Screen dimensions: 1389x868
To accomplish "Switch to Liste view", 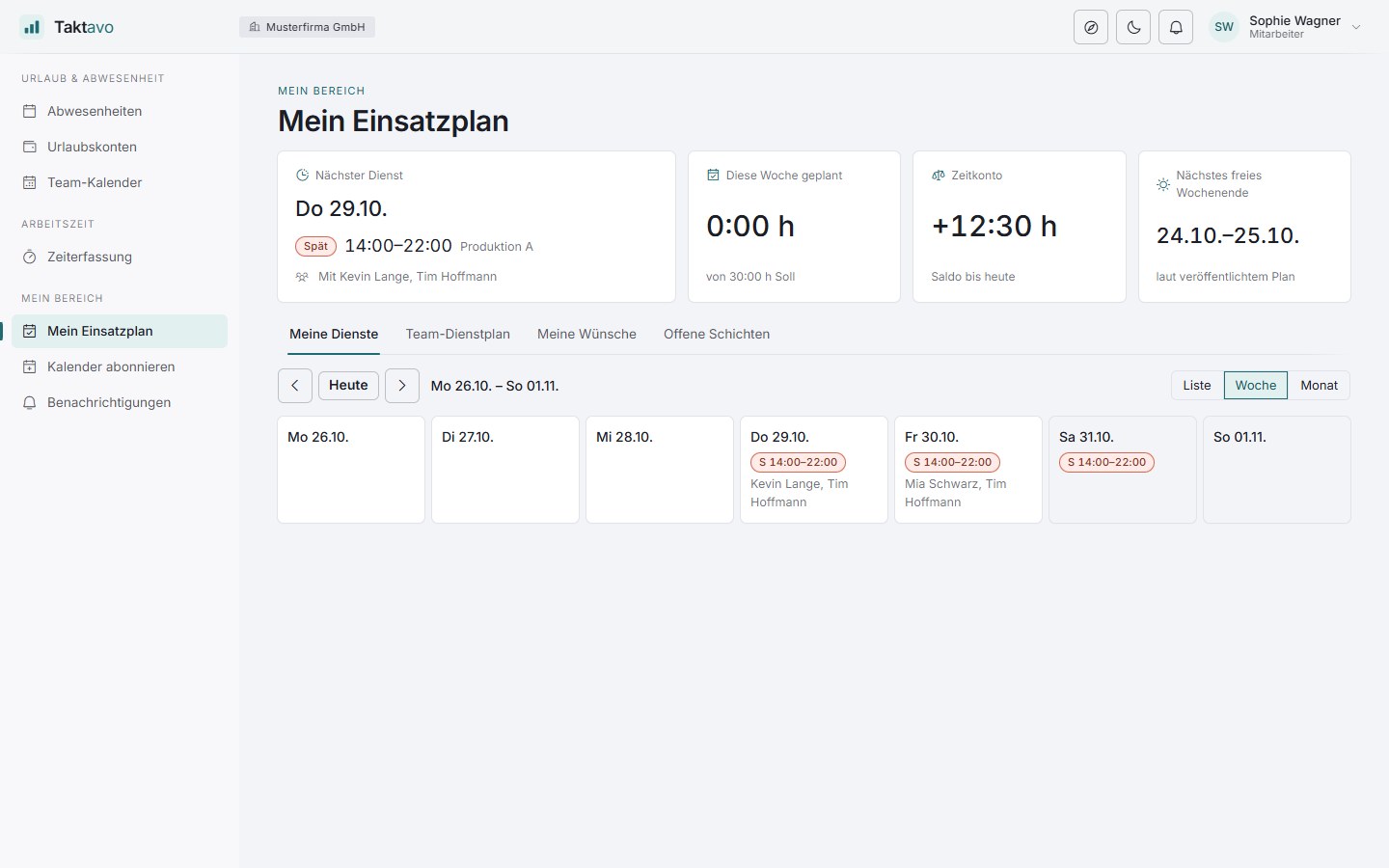I will 1197,386.
